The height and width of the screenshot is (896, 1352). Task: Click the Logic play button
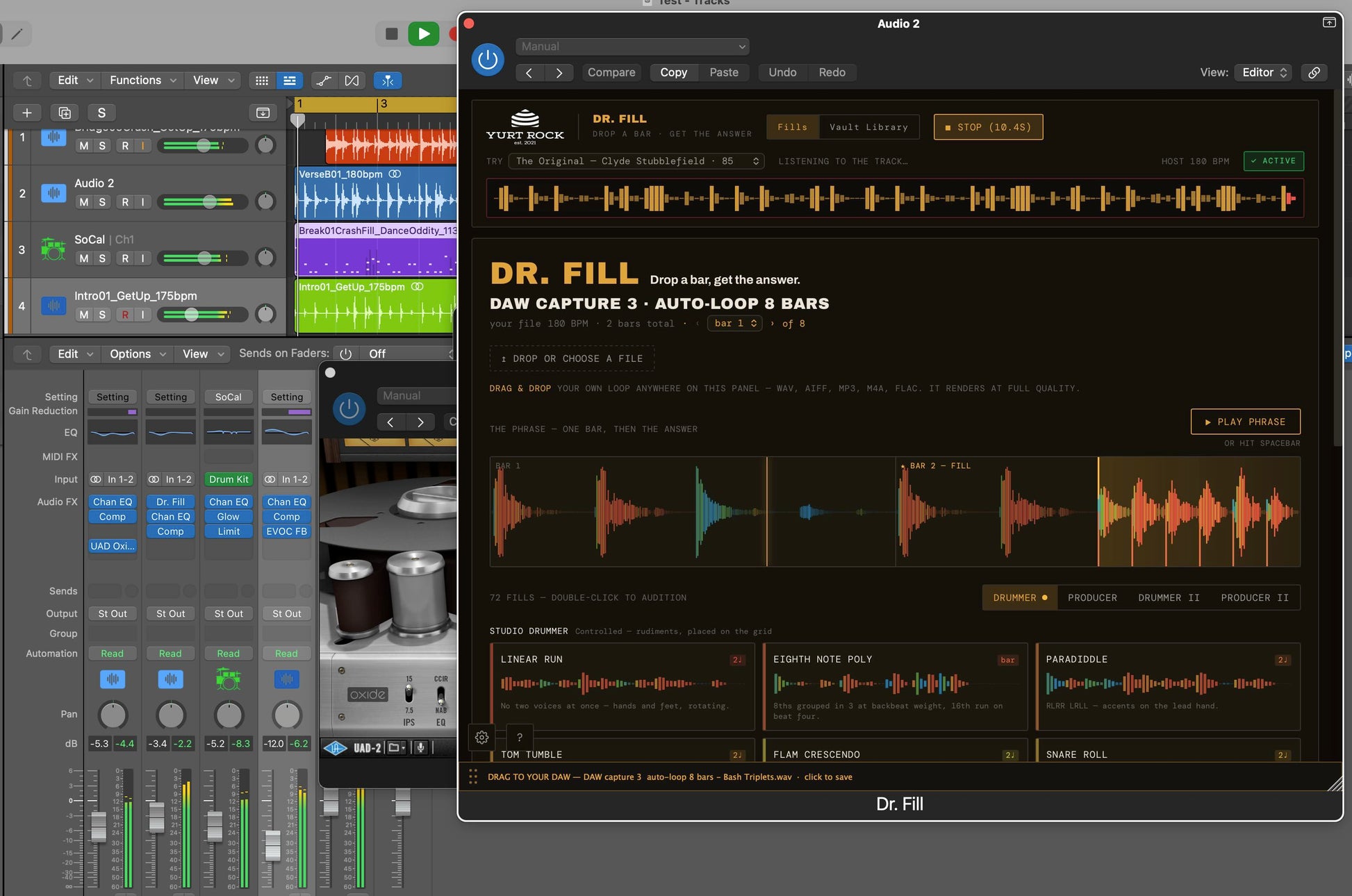click(423, 33)
